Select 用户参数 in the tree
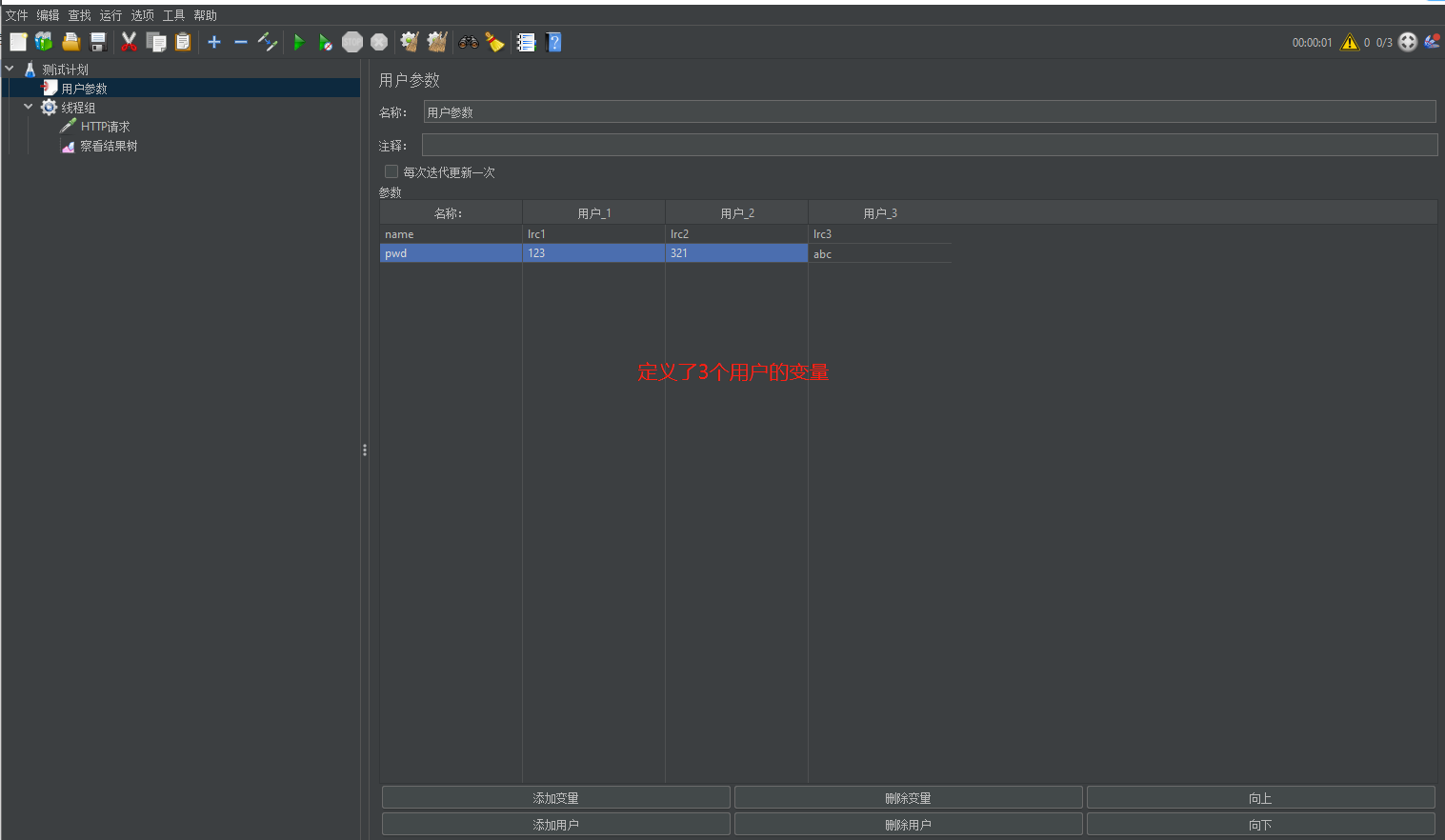Viewport: 1445px width, 840px height. pos(85,89)
